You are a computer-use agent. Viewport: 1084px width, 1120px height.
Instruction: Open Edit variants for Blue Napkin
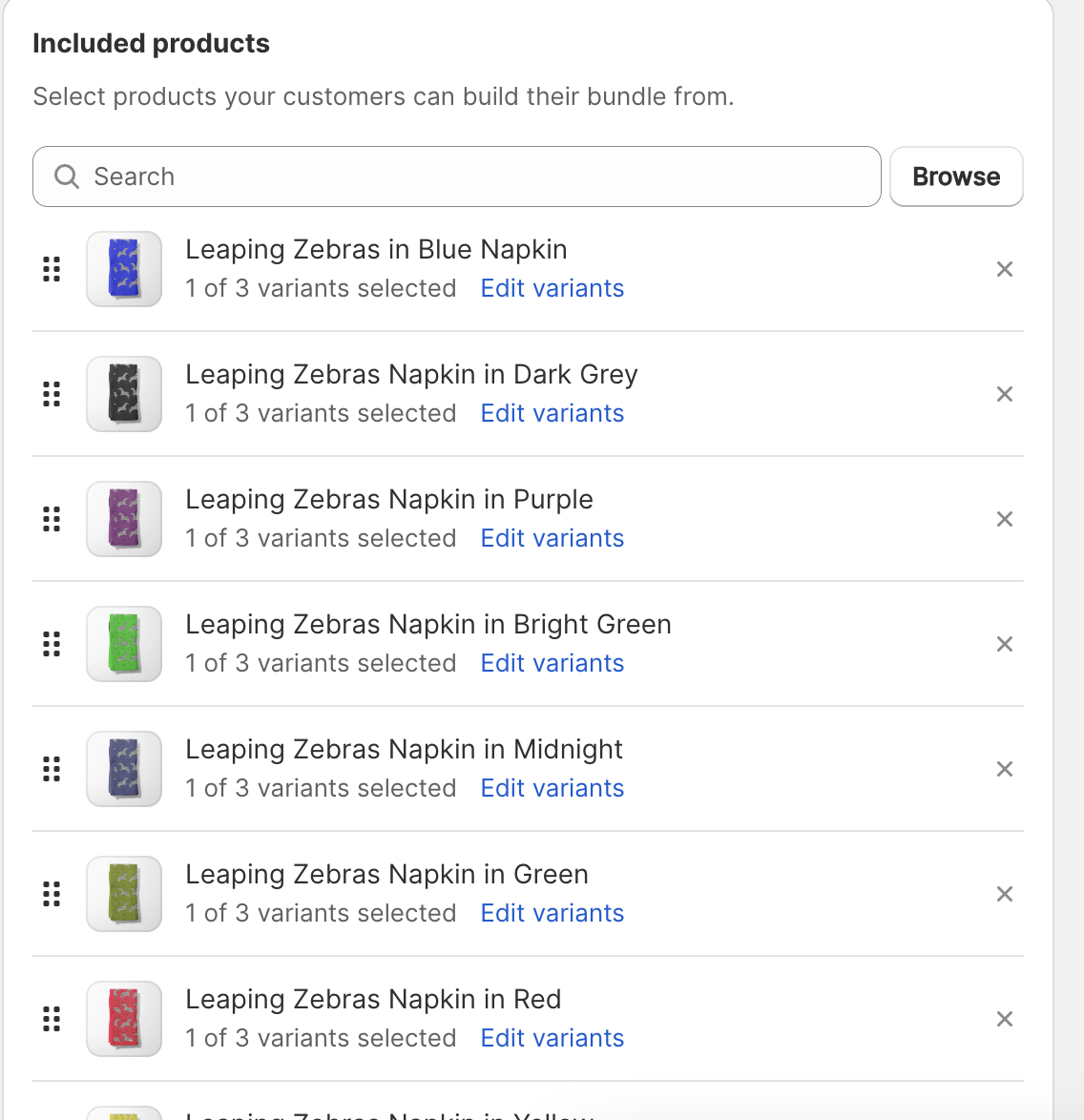point(552,288)
